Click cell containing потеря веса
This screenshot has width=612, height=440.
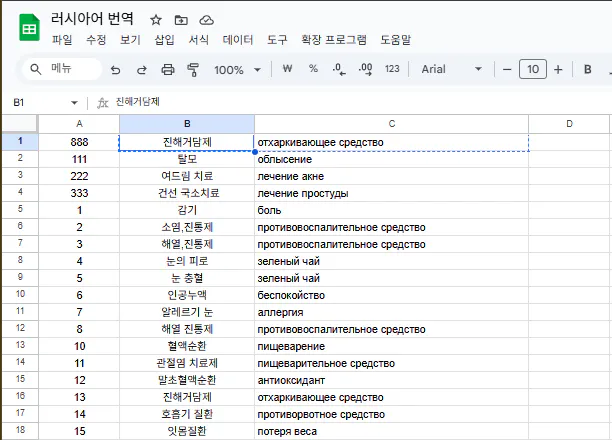391,431
